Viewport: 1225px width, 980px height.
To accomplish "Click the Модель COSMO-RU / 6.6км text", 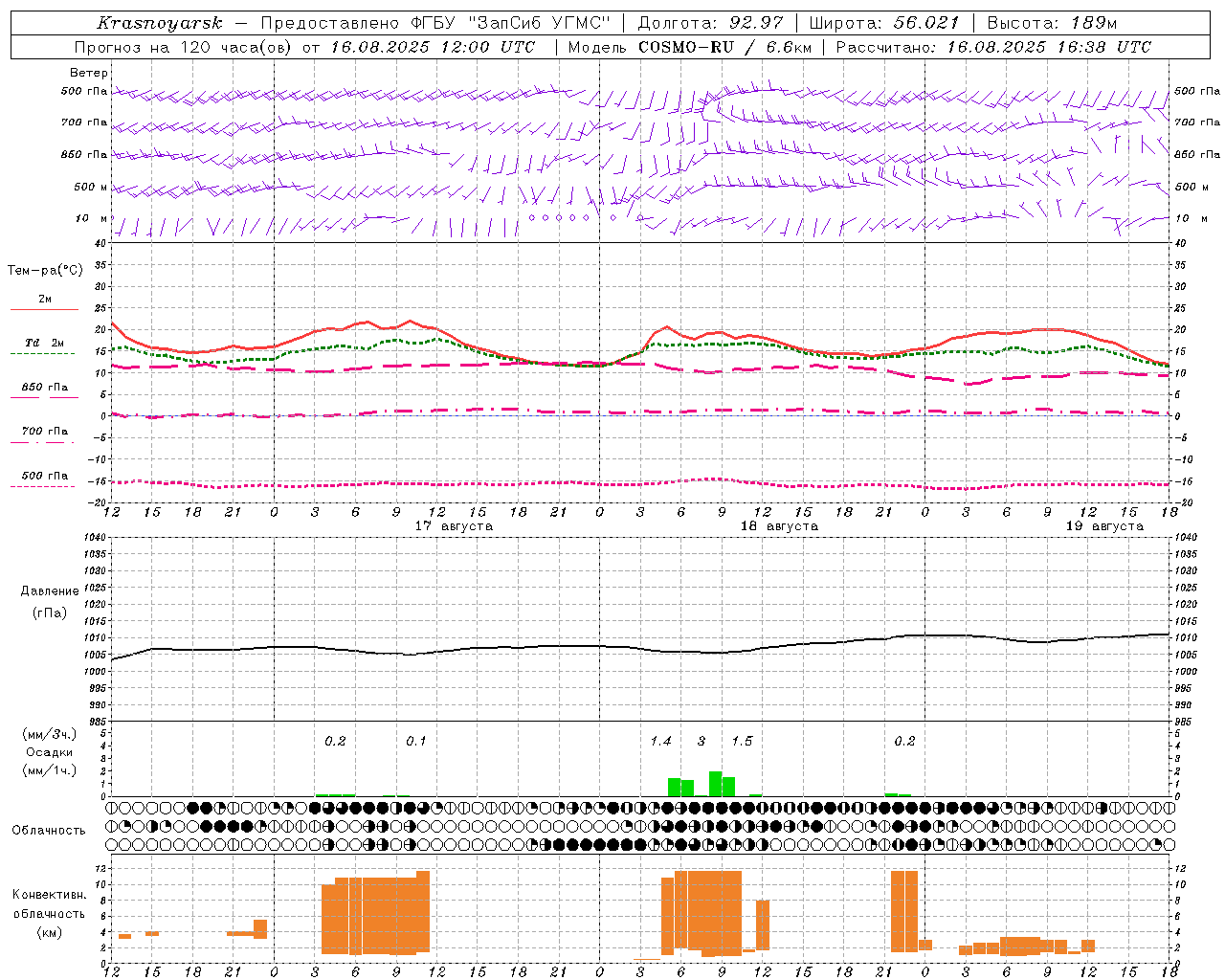I will [x=689, y=47].
